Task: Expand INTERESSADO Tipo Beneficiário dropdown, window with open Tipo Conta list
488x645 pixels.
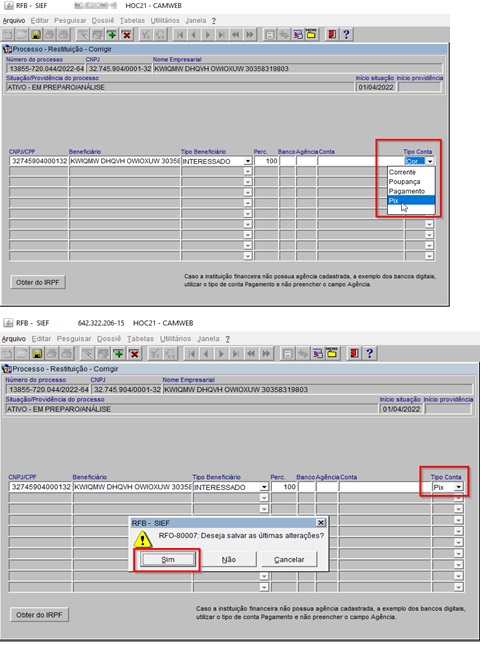Action: point(248,161)
